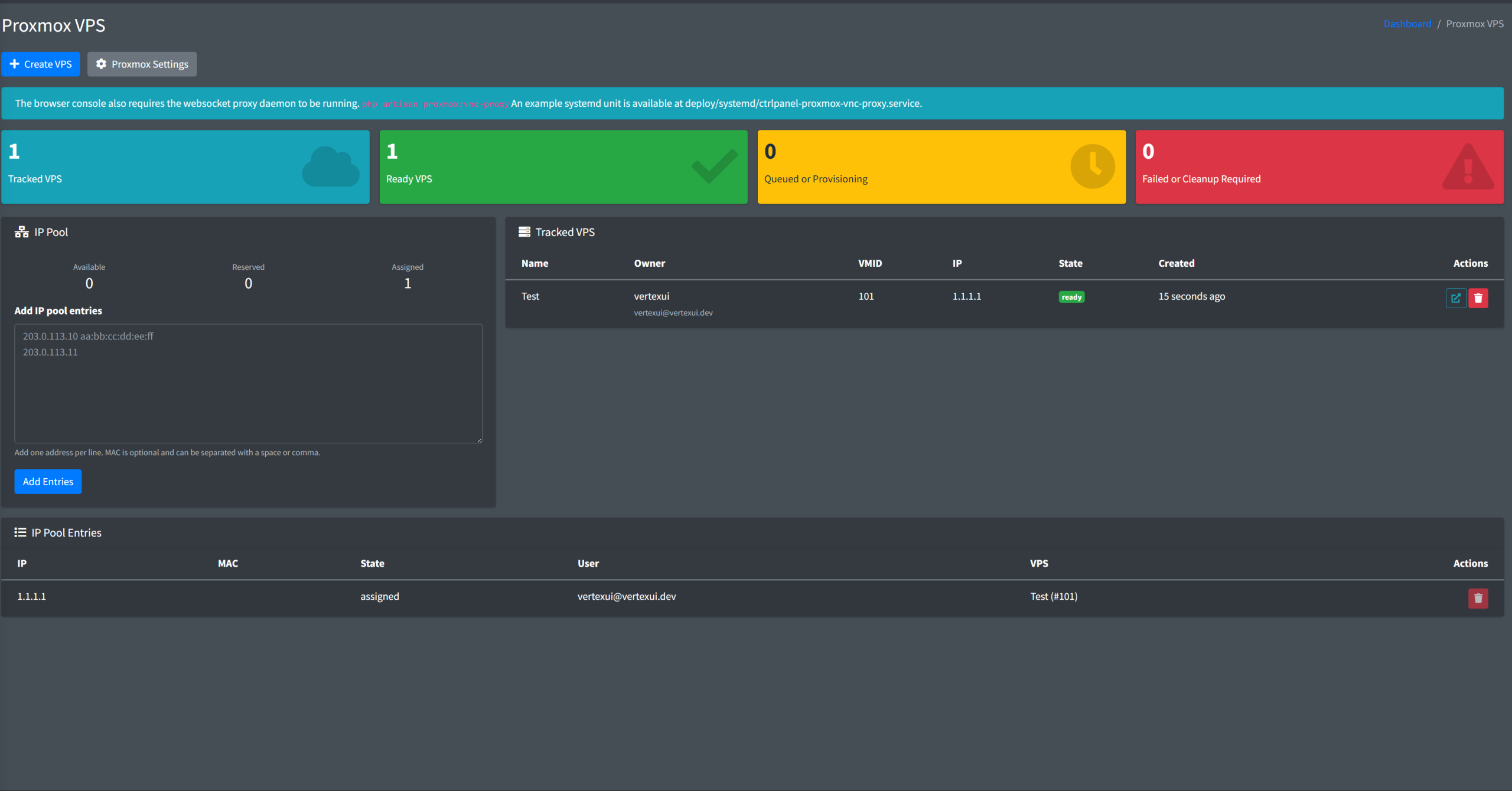Image resolution: width=1512 pixels, height=791 pixels.
Task: Open console for Test VPS
Action: pos(1455,298)
